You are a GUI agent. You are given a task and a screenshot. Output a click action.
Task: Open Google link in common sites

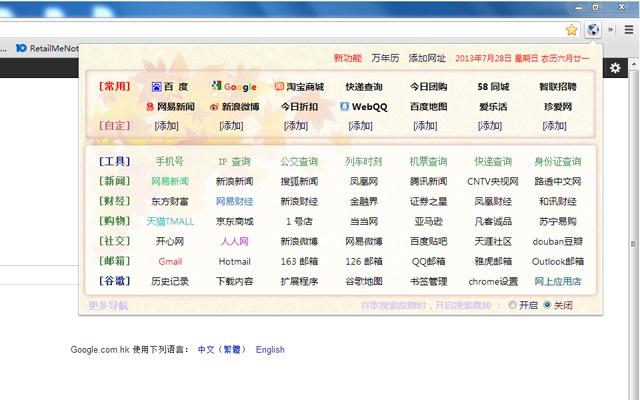[x=234, y=87]
